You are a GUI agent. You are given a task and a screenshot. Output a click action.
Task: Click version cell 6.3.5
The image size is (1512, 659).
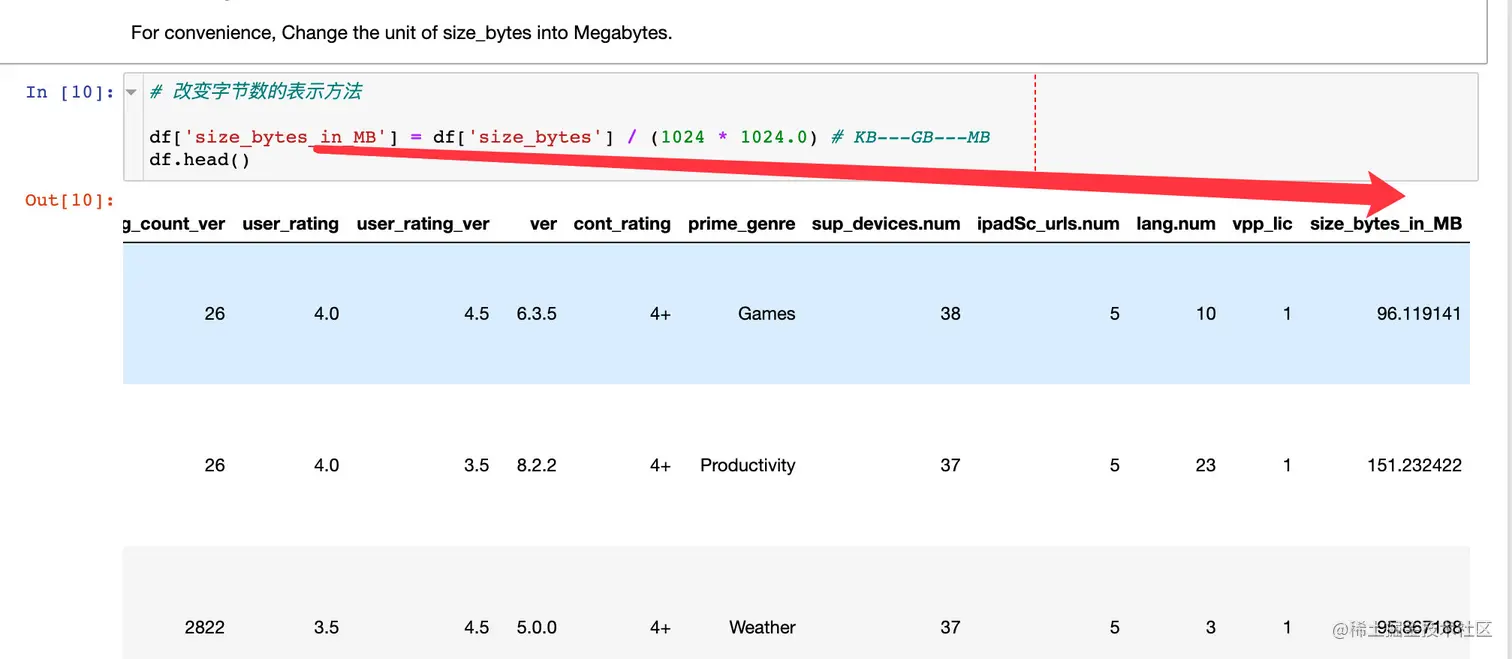(537, 314)
